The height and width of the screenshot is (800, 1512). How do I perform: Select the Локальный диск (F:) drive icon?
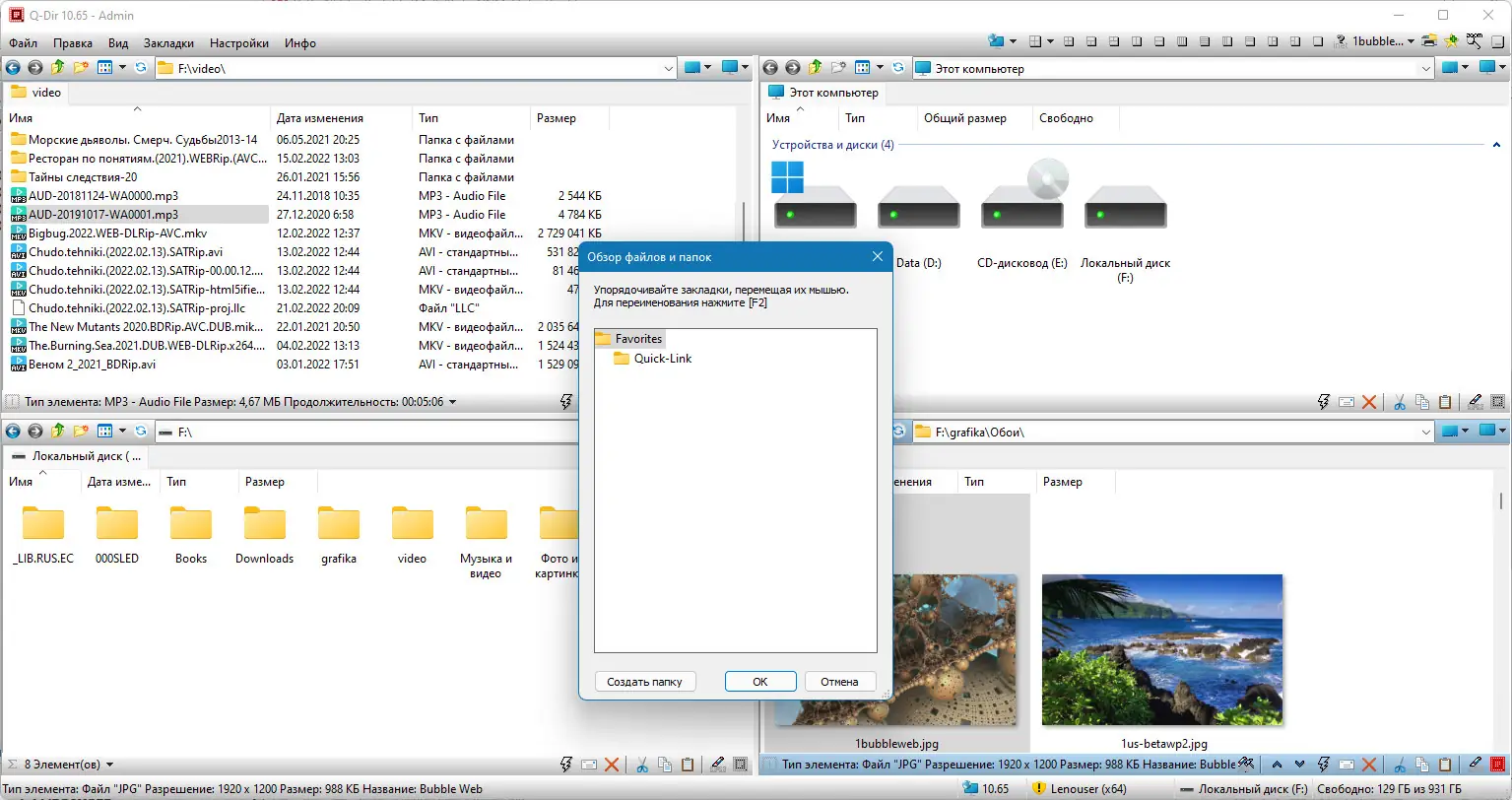pyautogui.click(x=1126, y=207)
